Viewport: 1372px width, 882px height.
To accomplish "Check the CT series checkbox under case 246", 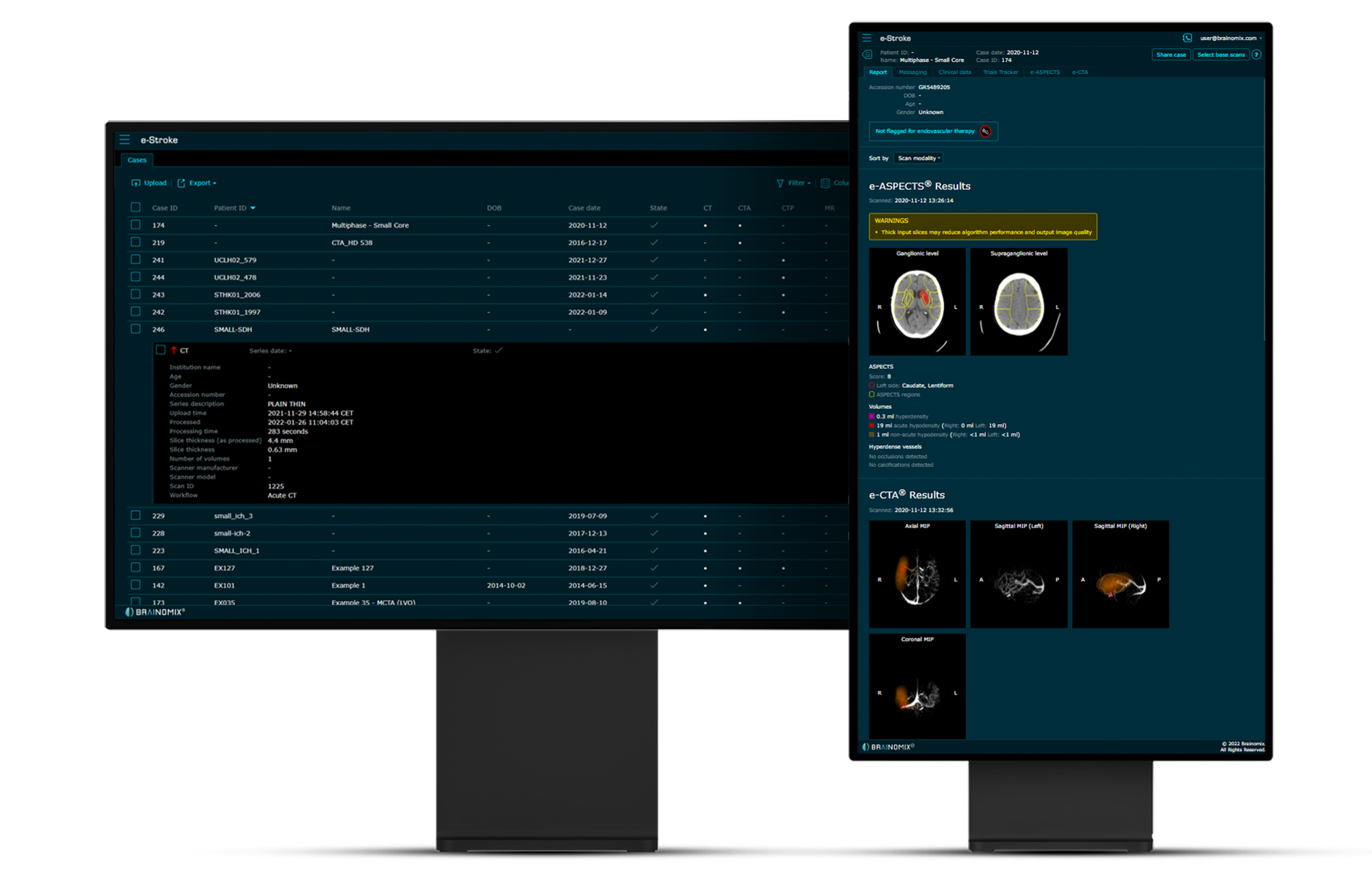I will [x=161, y=350].
